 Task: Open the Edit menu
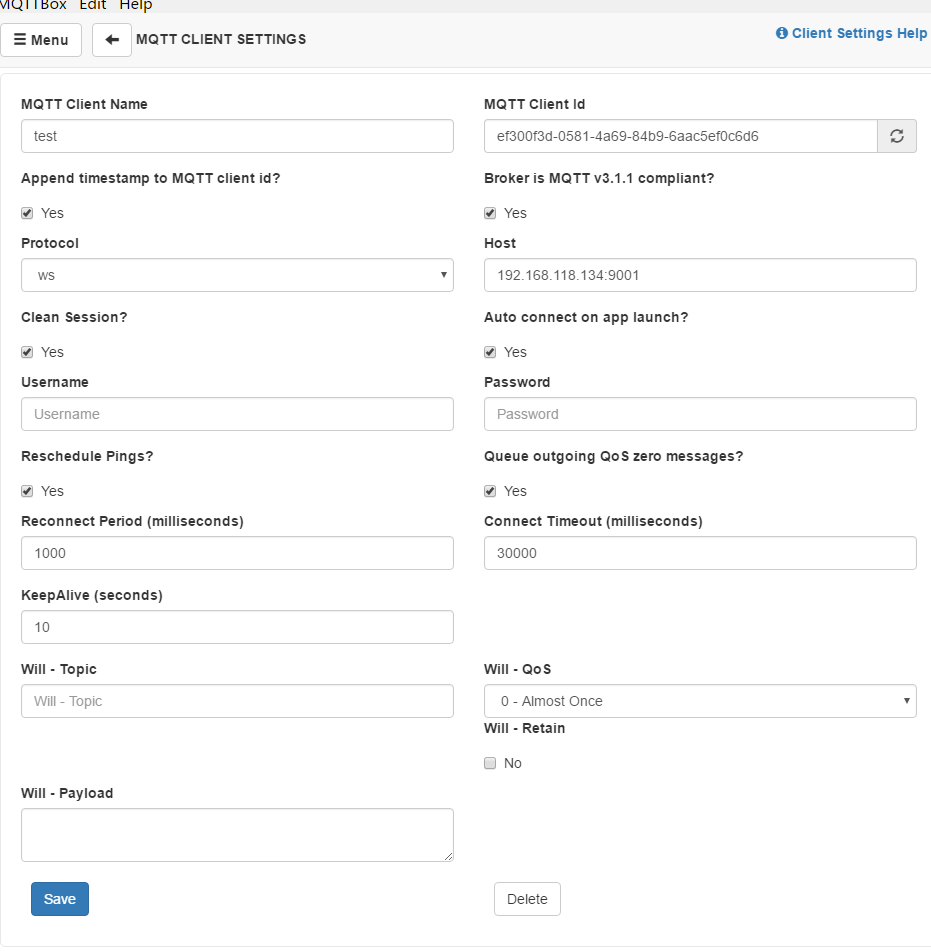[x=93, y=5]
